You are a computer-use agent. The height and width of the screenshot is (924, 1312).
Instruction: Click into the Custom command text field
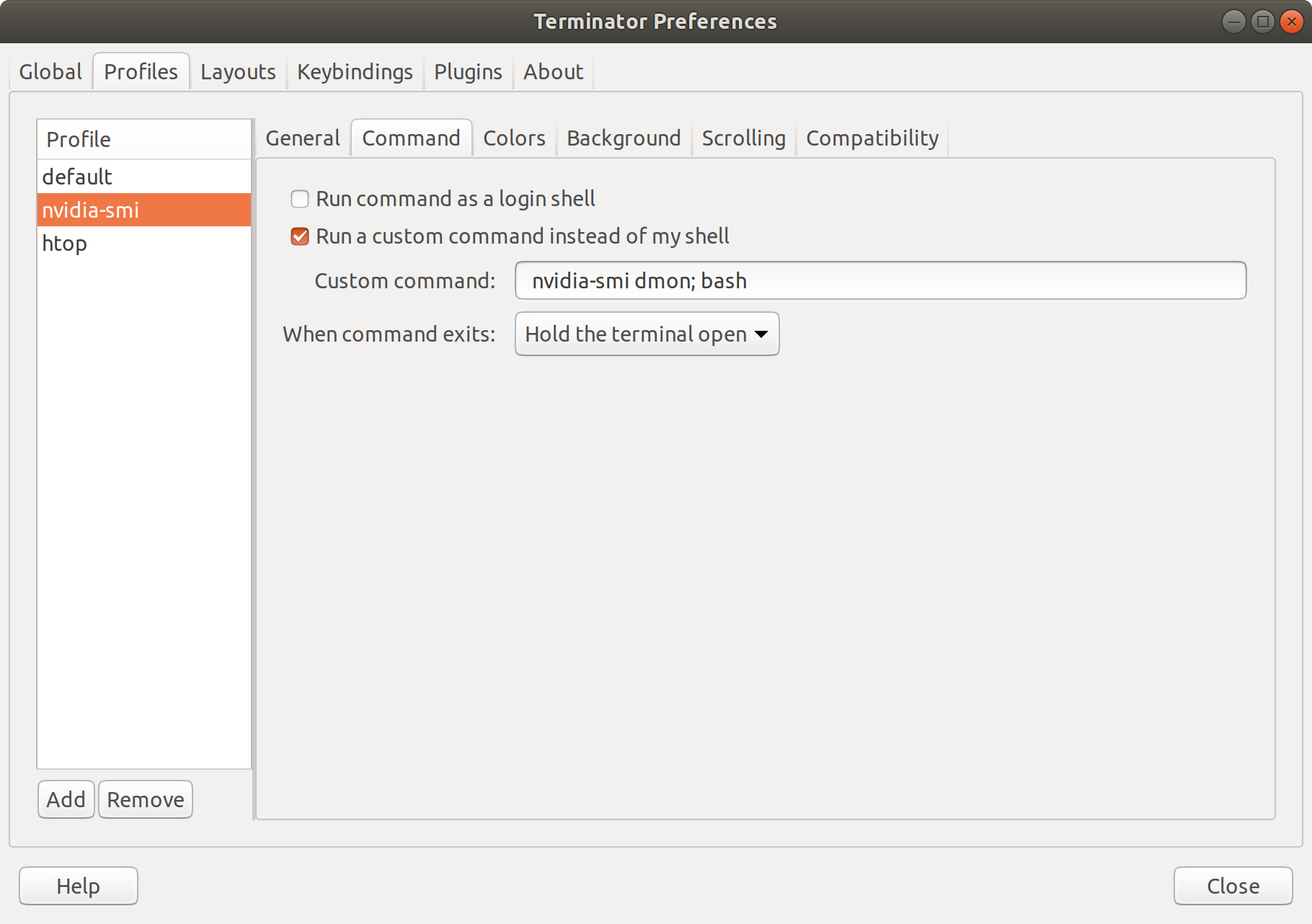point(880,280)
